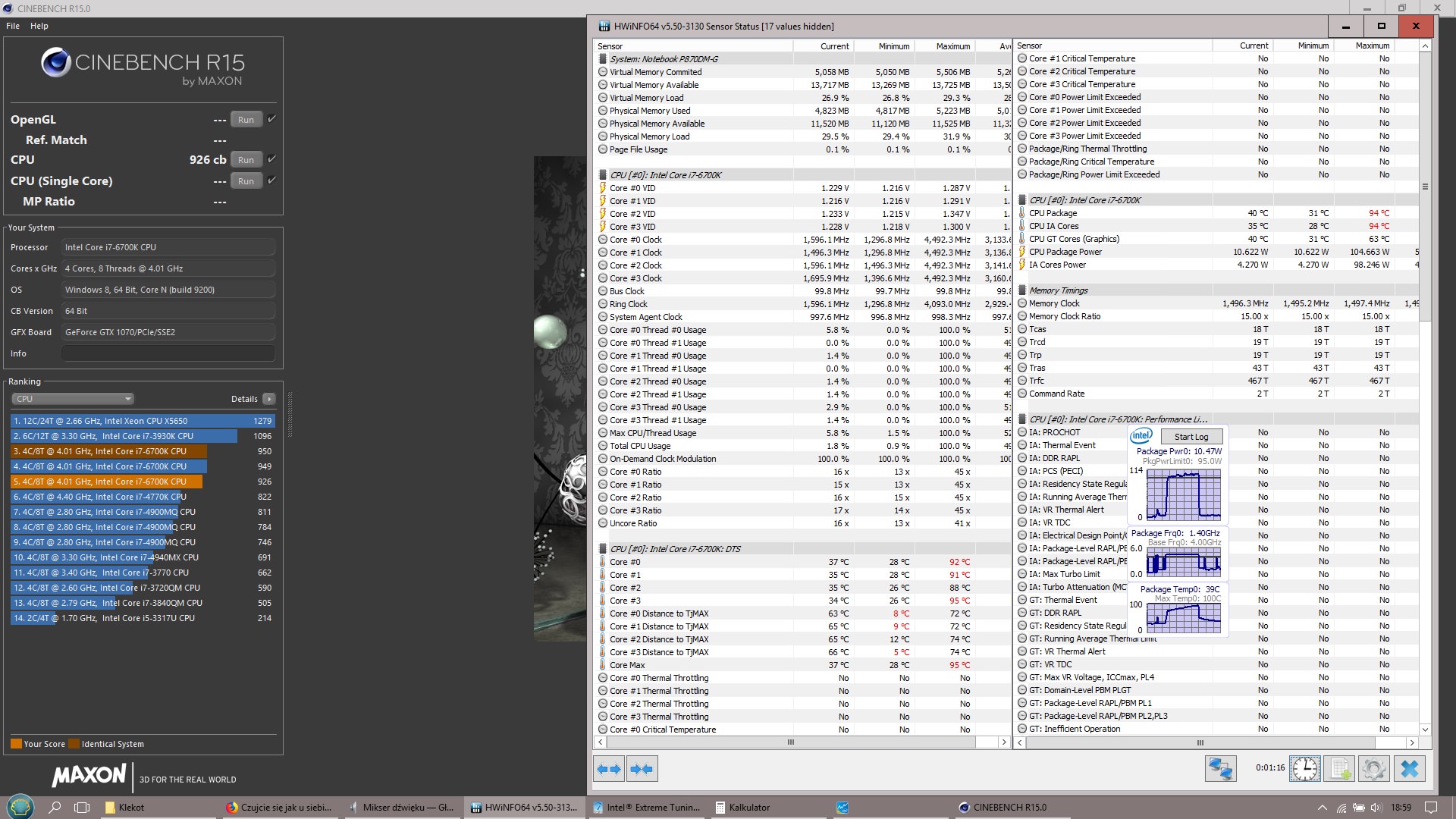Screen dimensions: 1456x819
Task: Open Cinebench File menu
Action: click(13, 26)
